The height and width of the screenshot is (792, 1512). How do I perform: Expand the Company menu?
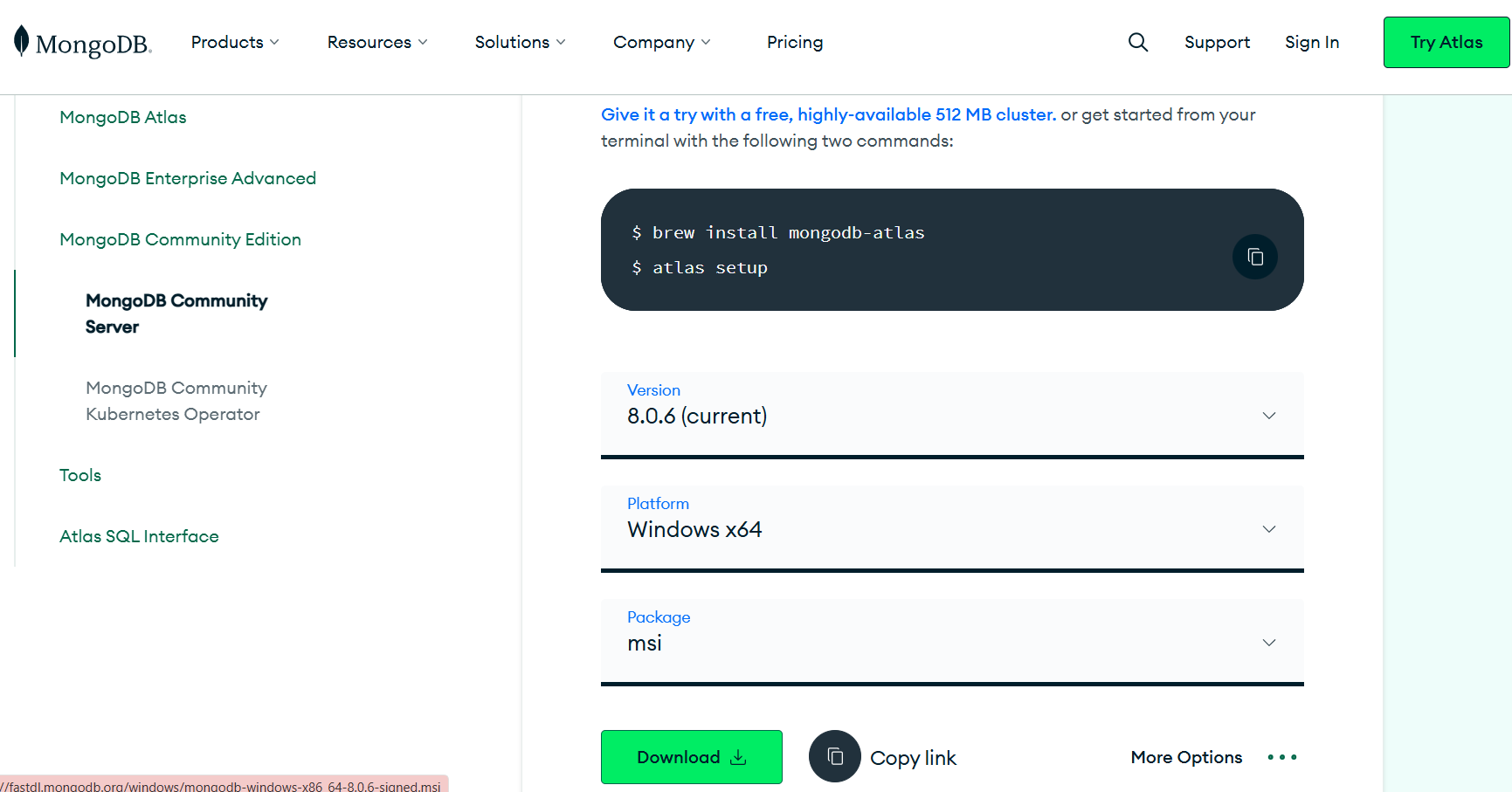(661, 42)
